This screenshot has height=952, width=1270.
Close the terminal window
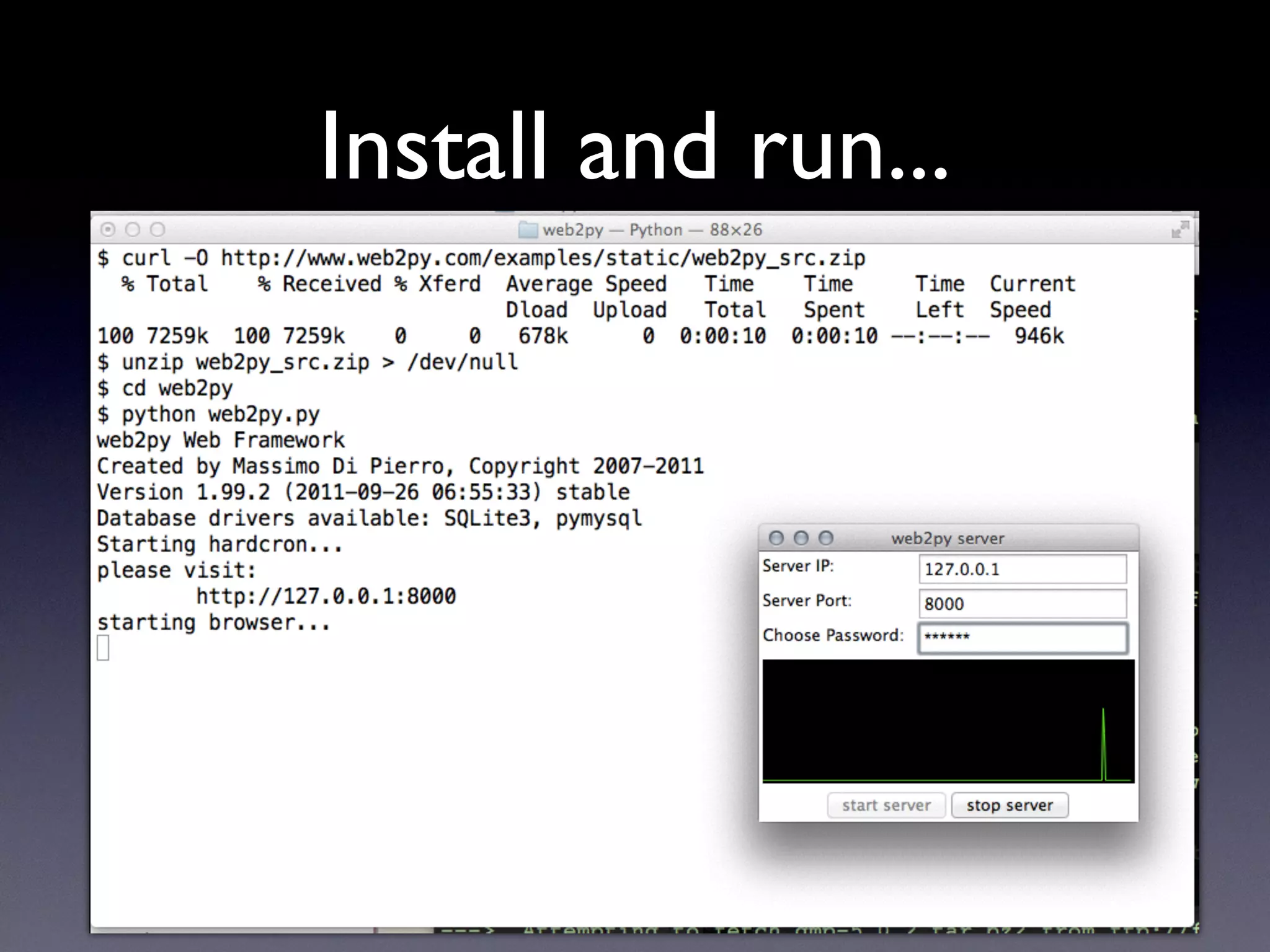point(108,230)
